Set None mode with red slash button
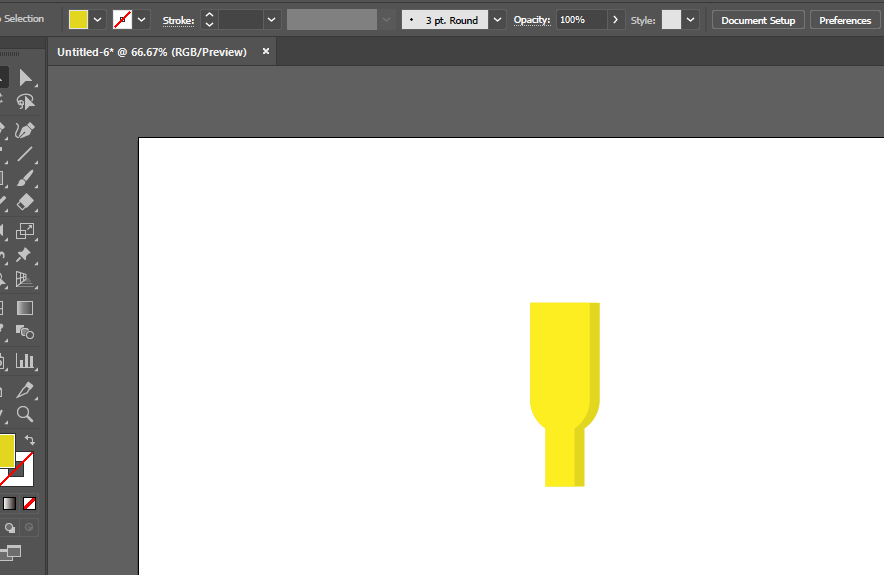Image resolution: width=884 pixels, height=575 pixels. [x=29, y=503]
